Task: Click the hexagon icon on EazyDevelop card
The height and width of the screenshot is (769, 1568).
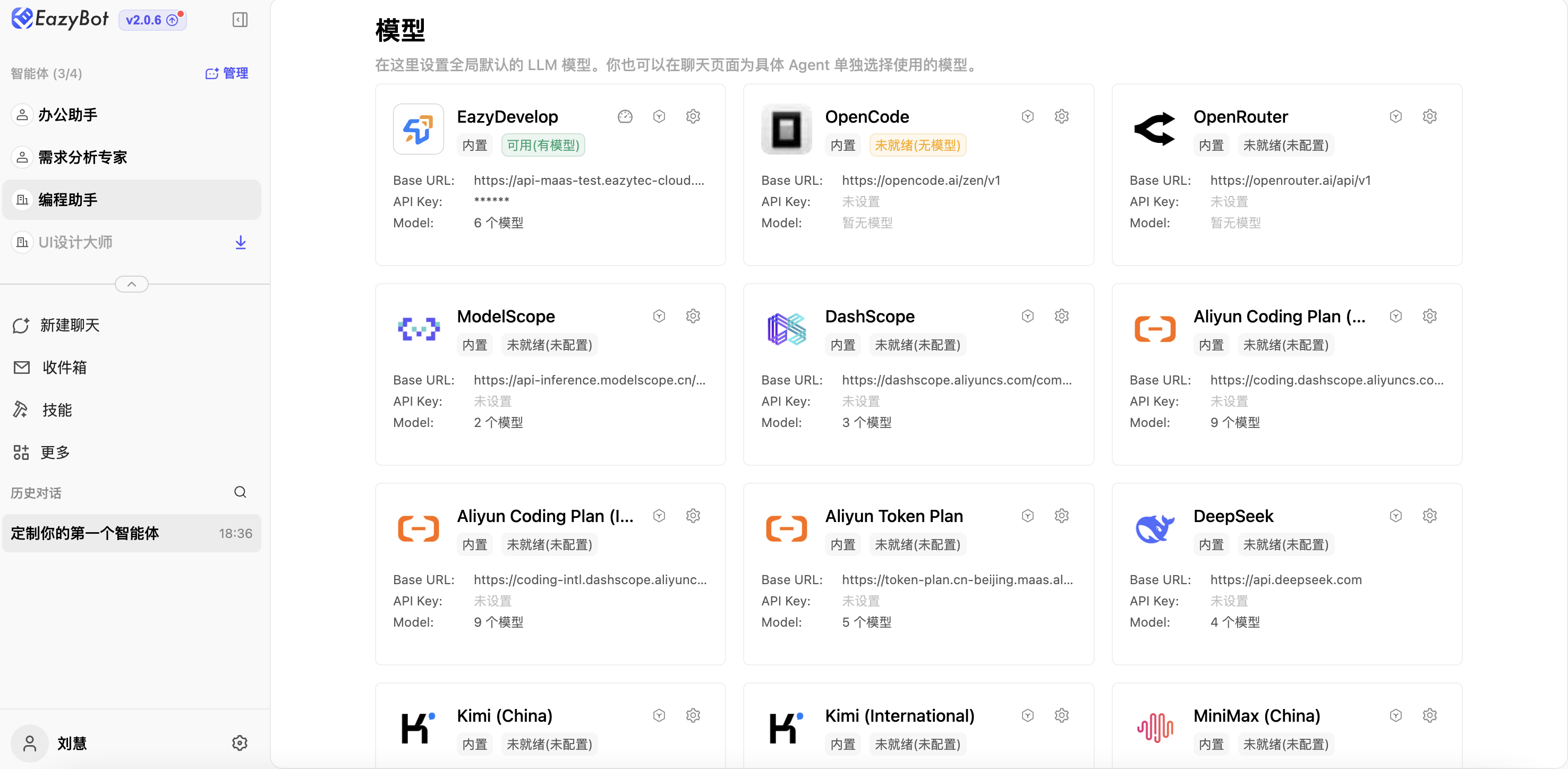Action: point(659,116)
